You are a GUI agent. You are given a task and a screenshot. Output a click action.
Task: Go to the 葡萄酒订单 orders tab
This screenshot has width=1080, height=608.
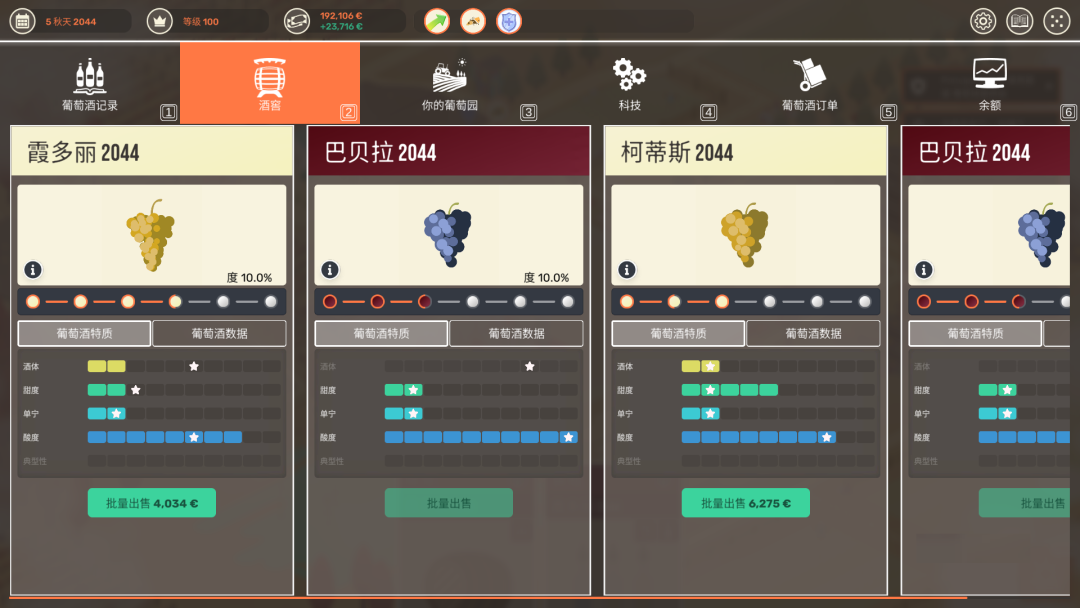click(810, 83)
